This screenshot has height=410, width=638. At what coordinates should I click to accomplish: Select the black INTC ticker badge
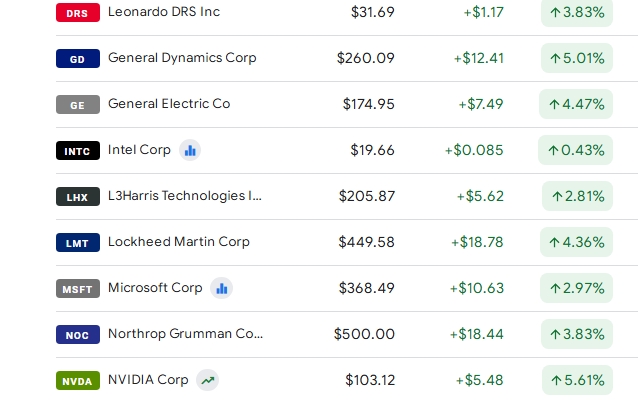pyautogui.click(x=78, y=150)
